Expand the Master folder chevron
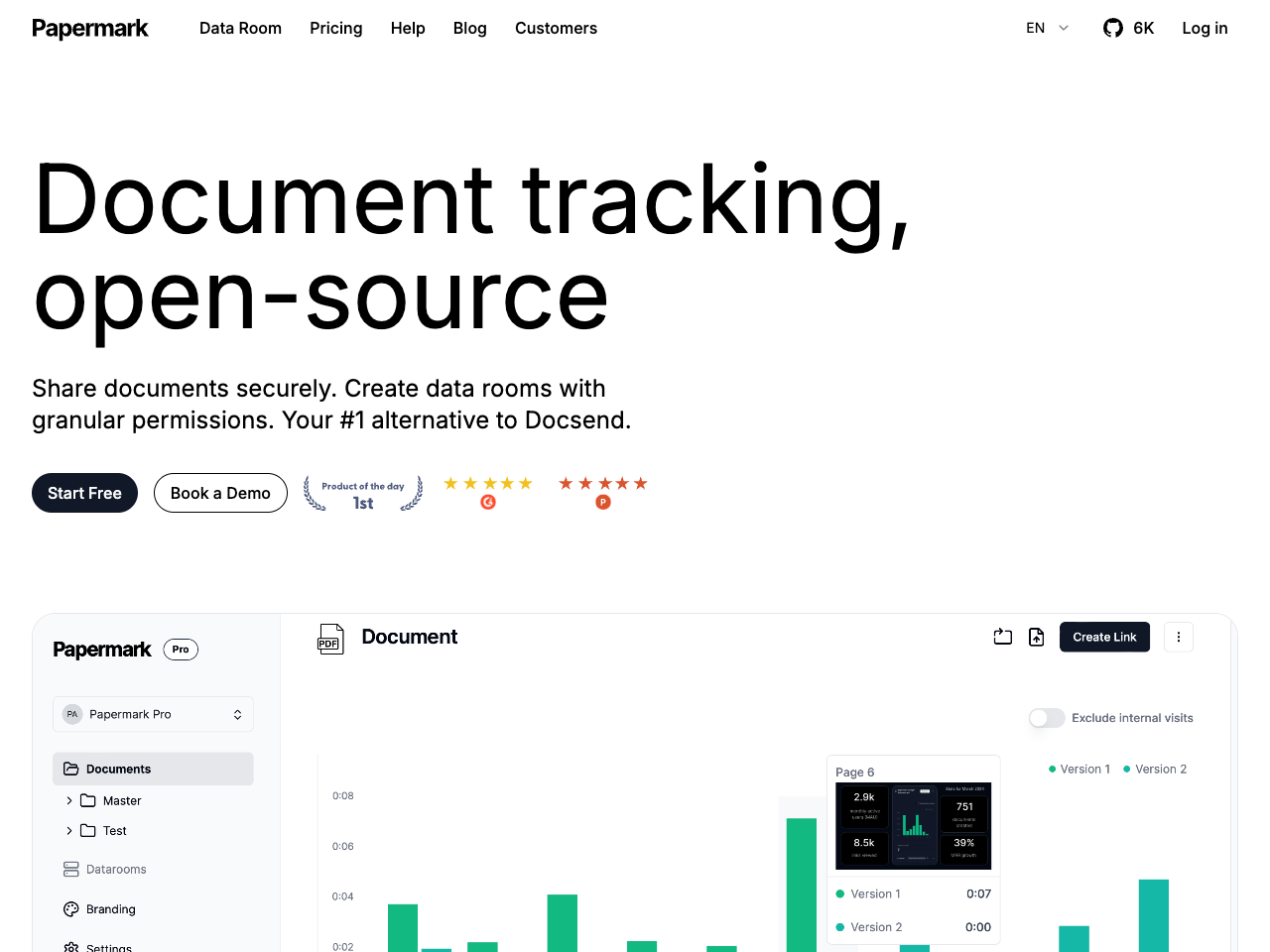 click(x=68, y=800)
